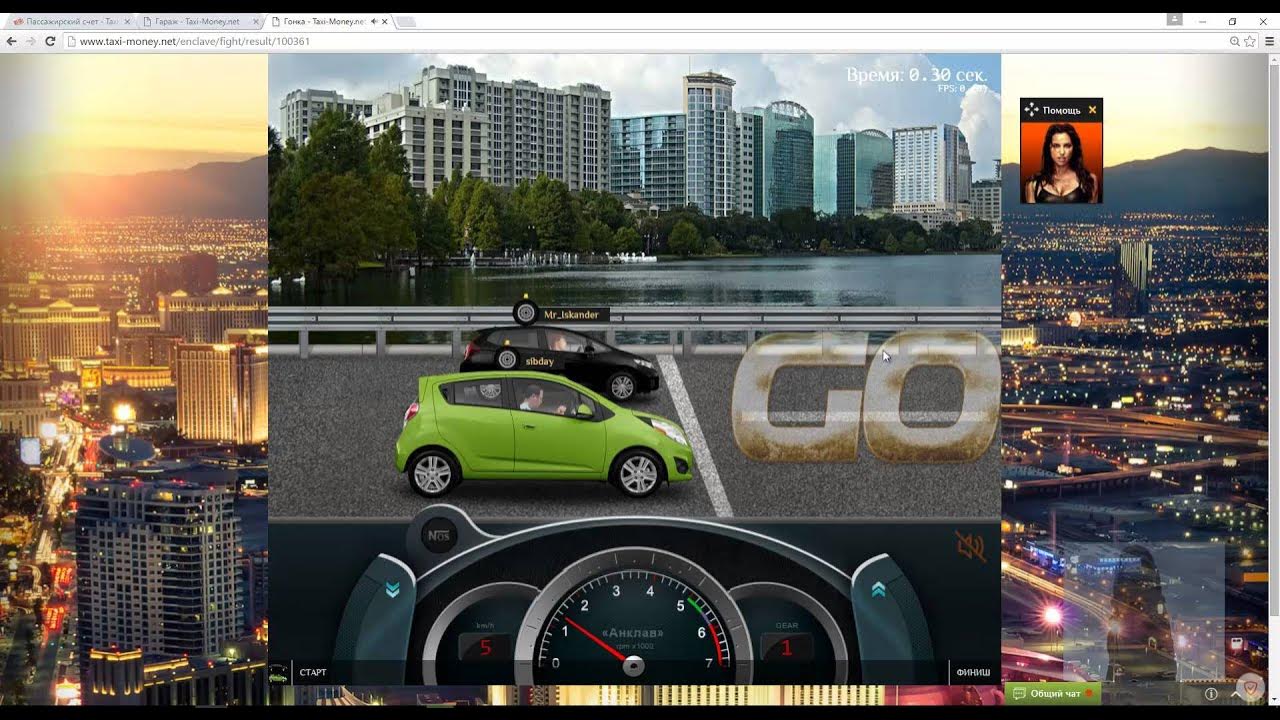Close the Гонка tab
The image size is (1280, 720).
387,21
